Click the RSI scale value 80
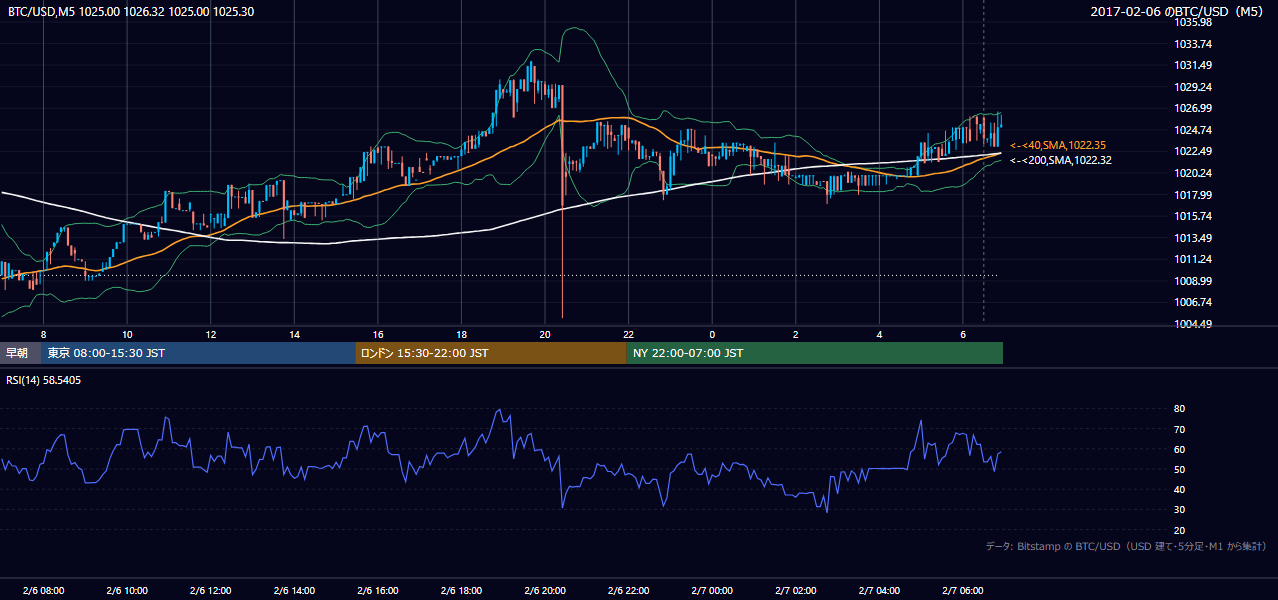 point(1179,409)
